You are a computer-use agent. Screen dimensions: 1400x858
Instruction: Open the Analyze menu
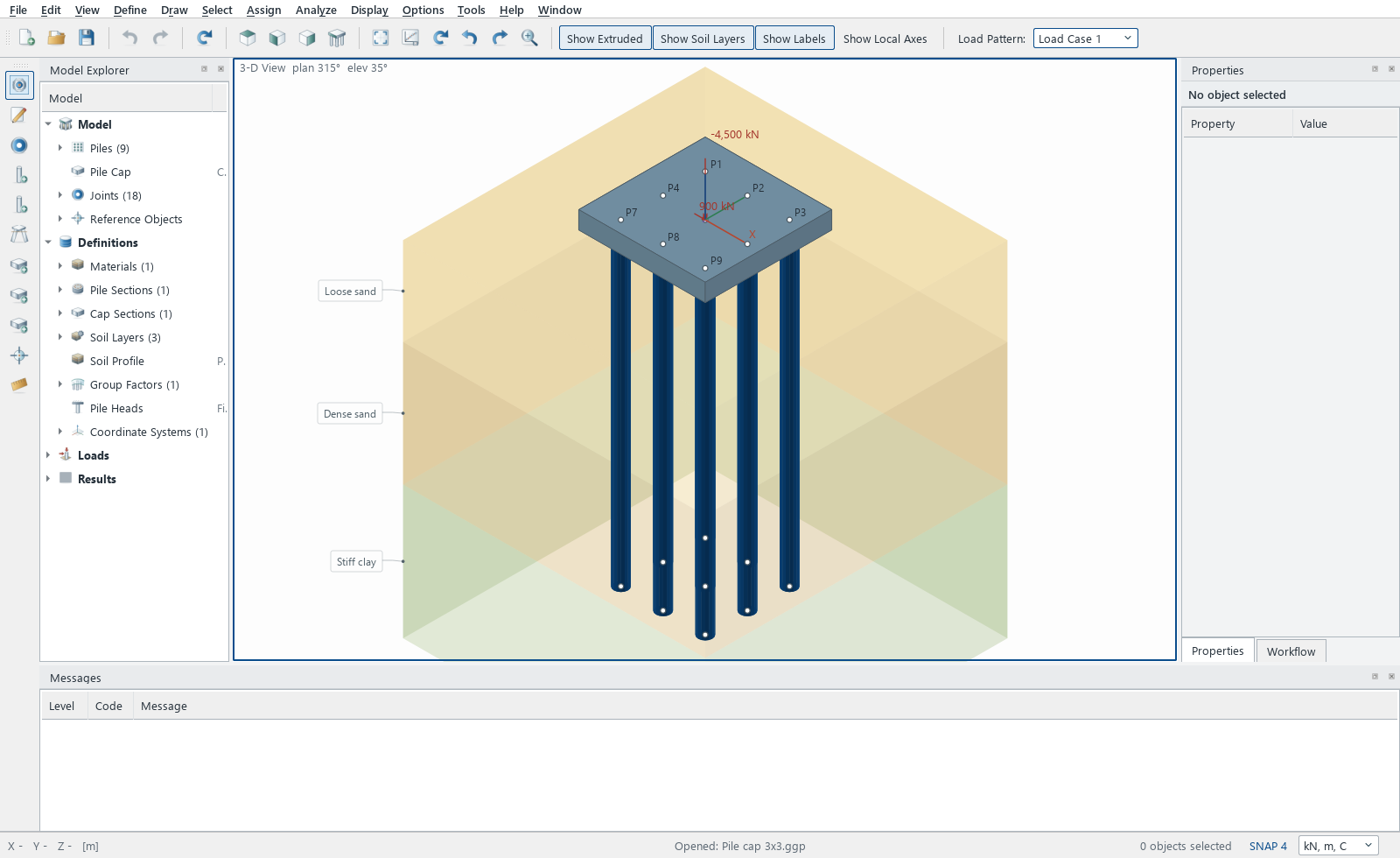[x=316, y=10]
